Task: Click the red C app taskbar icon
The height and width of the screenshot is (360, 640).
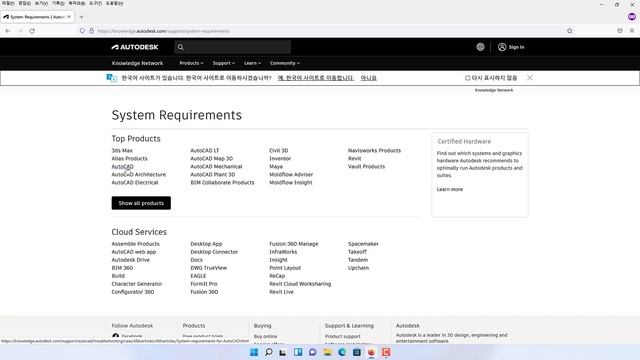Action: pyautogui.click(x=386, y=352)
